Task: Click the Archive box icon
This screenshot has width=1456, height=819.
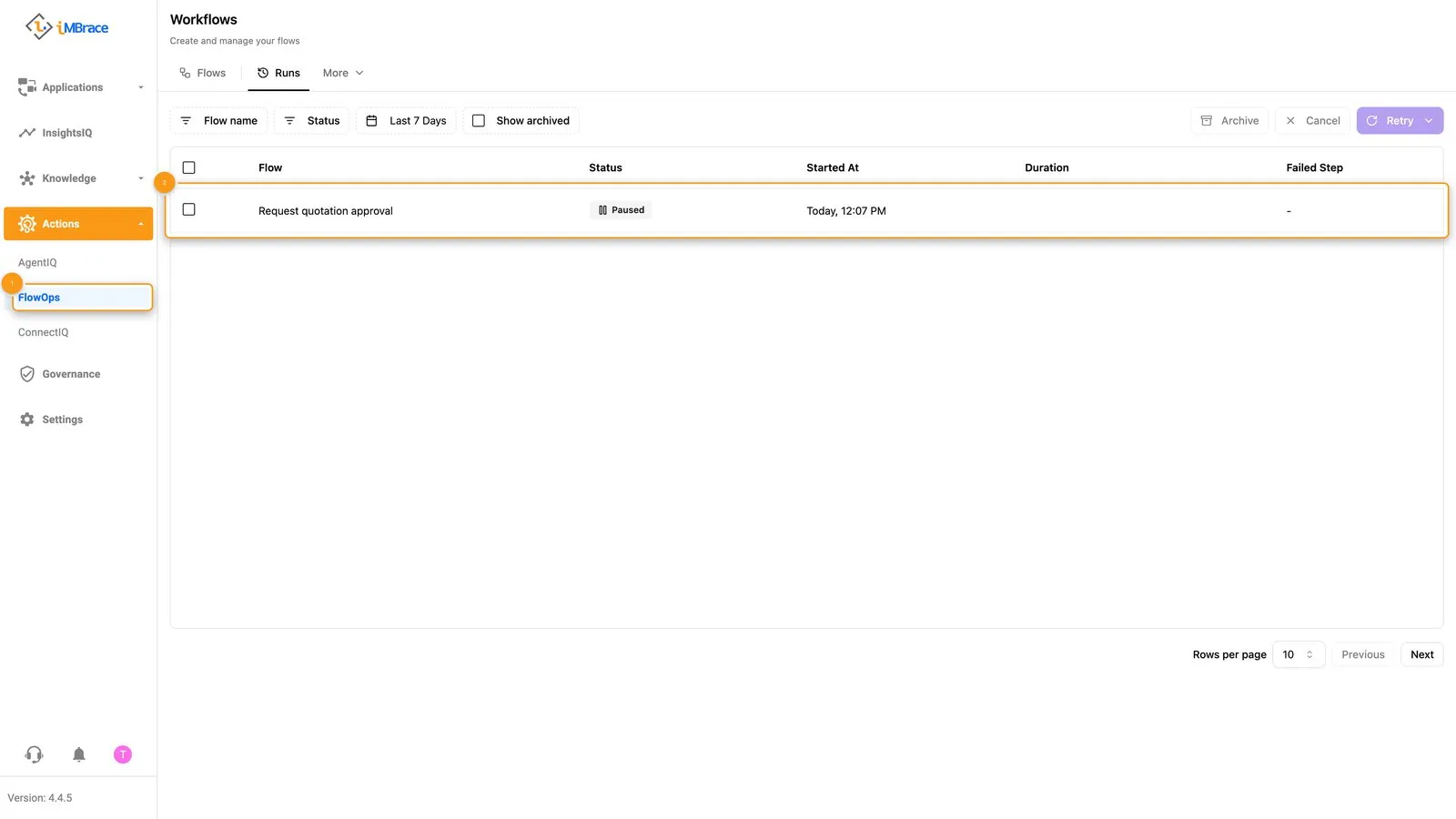Action: (1207, 121)
